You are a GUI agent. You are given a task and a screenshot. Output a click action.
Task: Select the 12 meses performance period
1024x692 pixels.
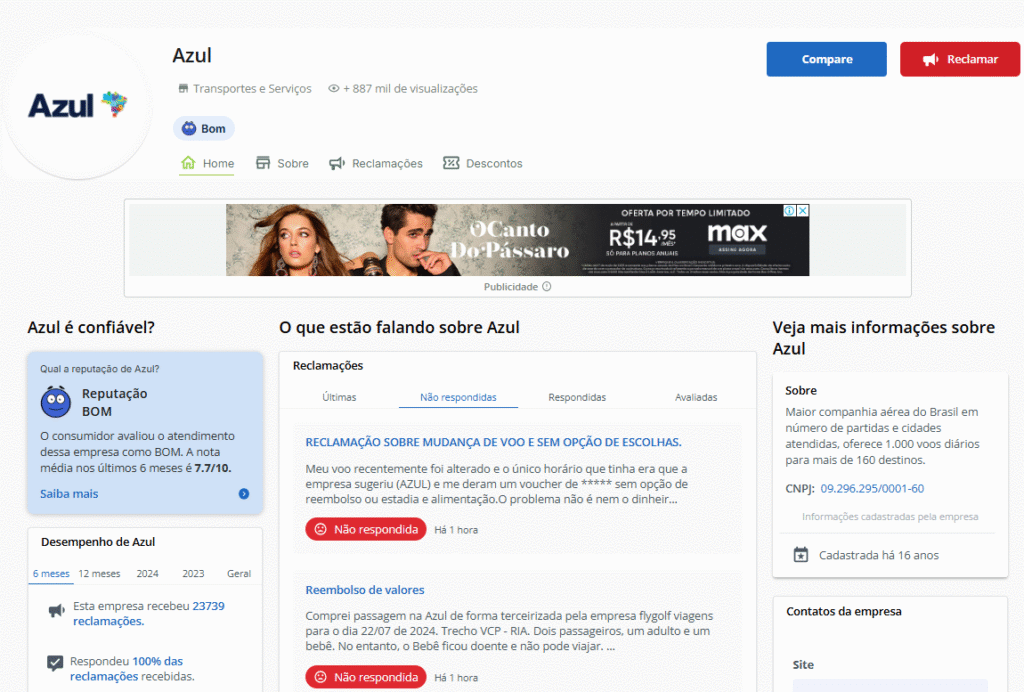pos(99,574)
